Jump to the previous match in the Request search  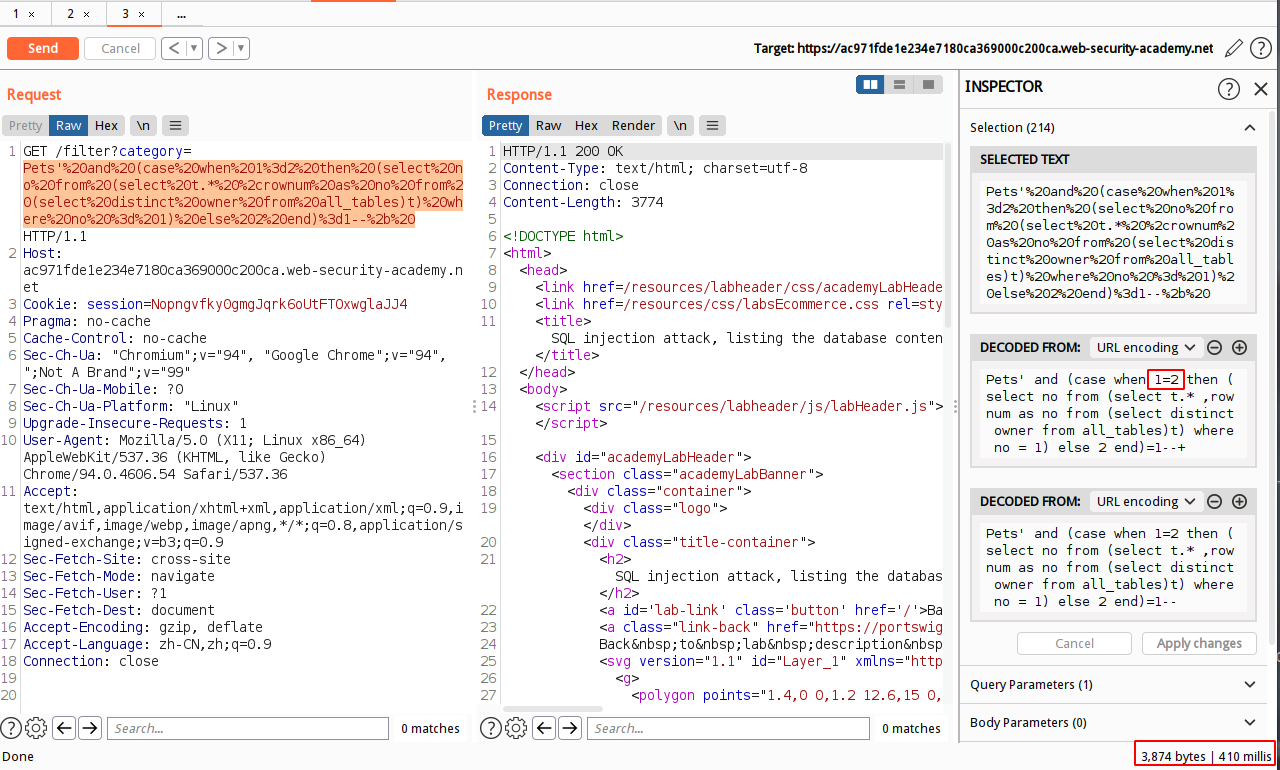click(64, 728)
